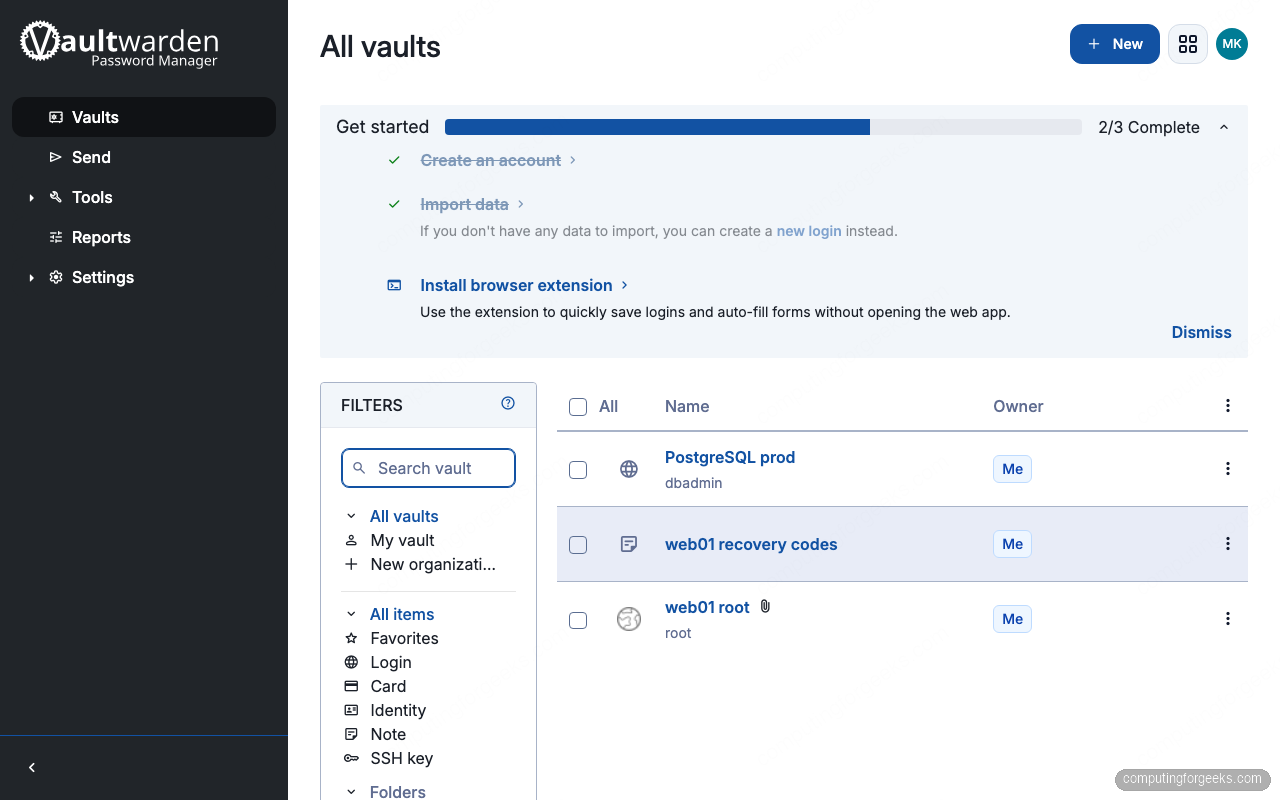Screen dimensions: 1280x800
Task: Select New organization entry
Action: tap(433, 564)
